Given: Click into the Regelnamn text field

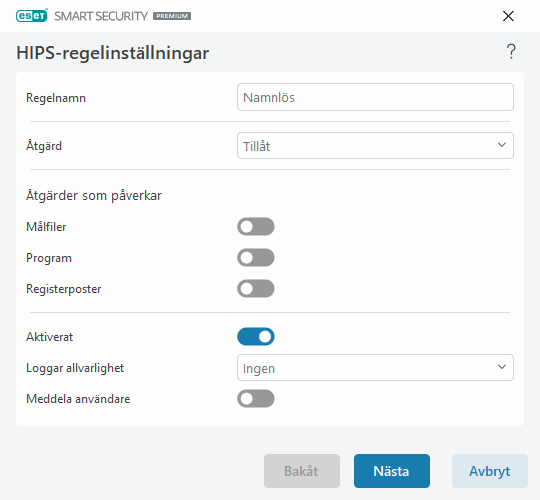Looking at the screenshot, I should tap(375, 97).
